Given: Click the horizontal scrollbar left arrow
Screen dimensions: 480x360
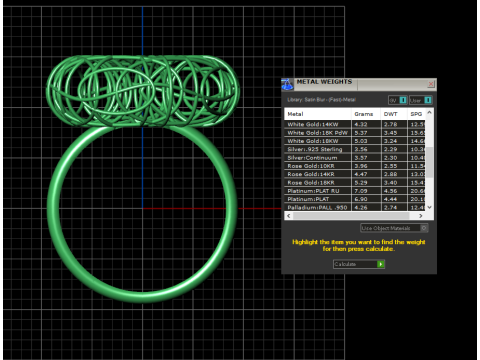Looking at the screenshot, I should pyautogui.click(x=289, y=216).
